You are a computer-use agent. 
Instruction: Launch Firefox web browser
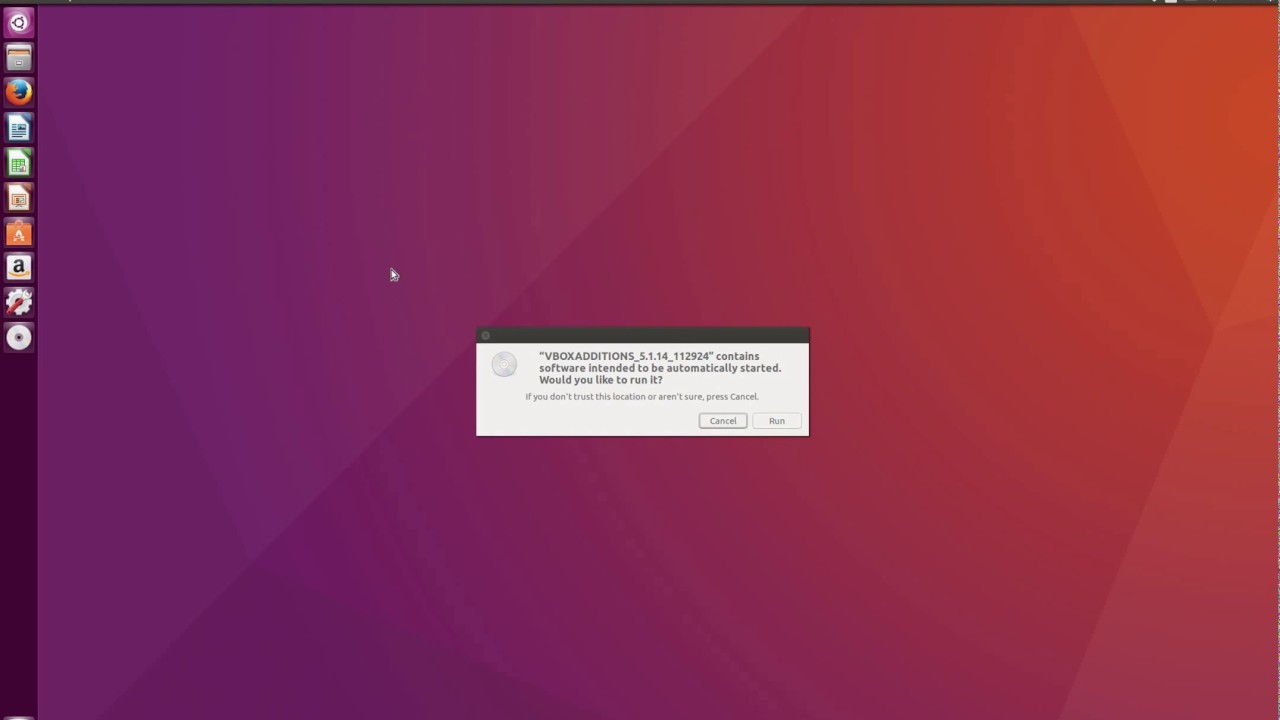18,92
